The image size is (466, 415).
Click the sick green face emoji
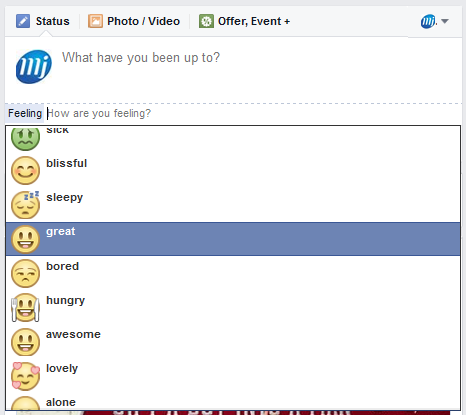[x=25, y=138]
